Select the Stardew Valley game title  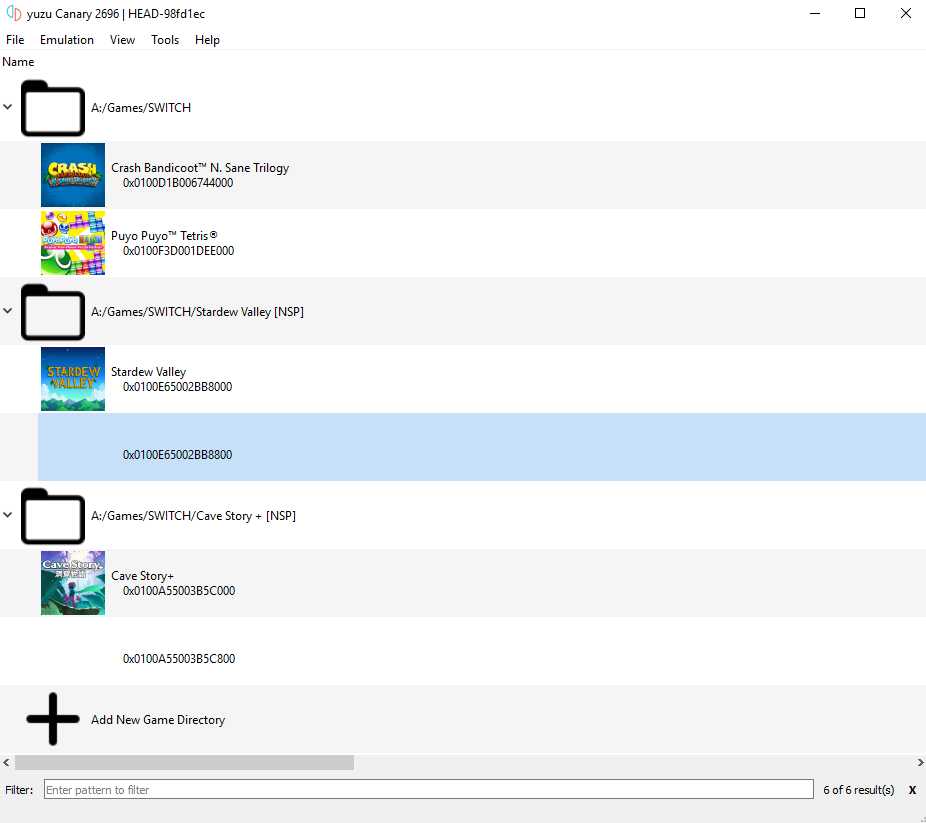(x=148, y=372)
